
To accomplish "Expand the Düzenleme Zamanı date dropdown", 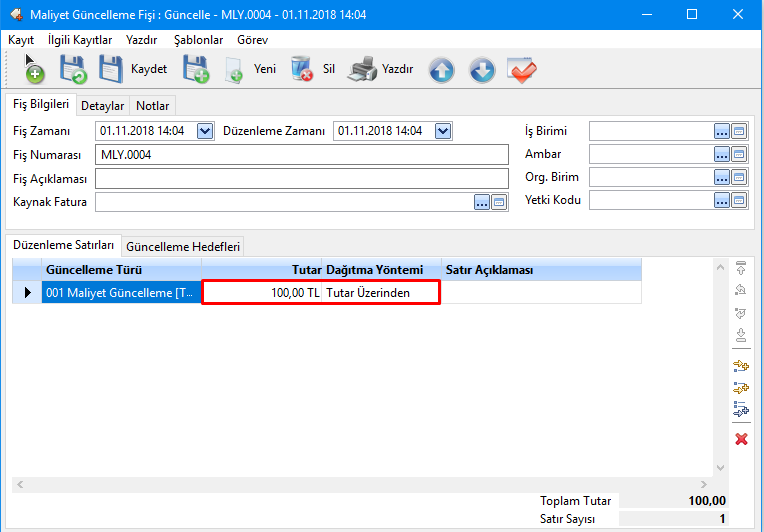I will coord(443,131).
